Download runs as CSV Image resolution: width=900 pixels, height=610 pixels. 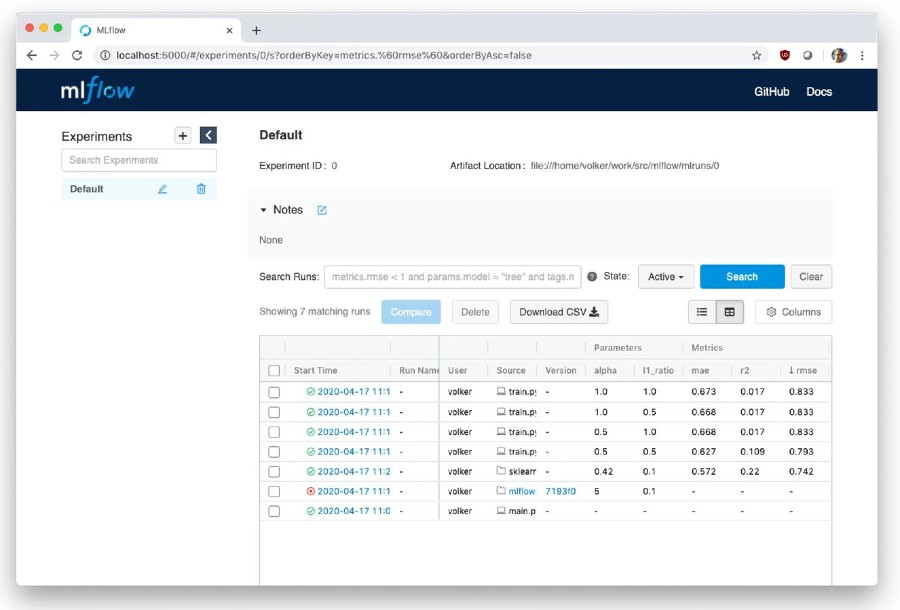(559, 312)
